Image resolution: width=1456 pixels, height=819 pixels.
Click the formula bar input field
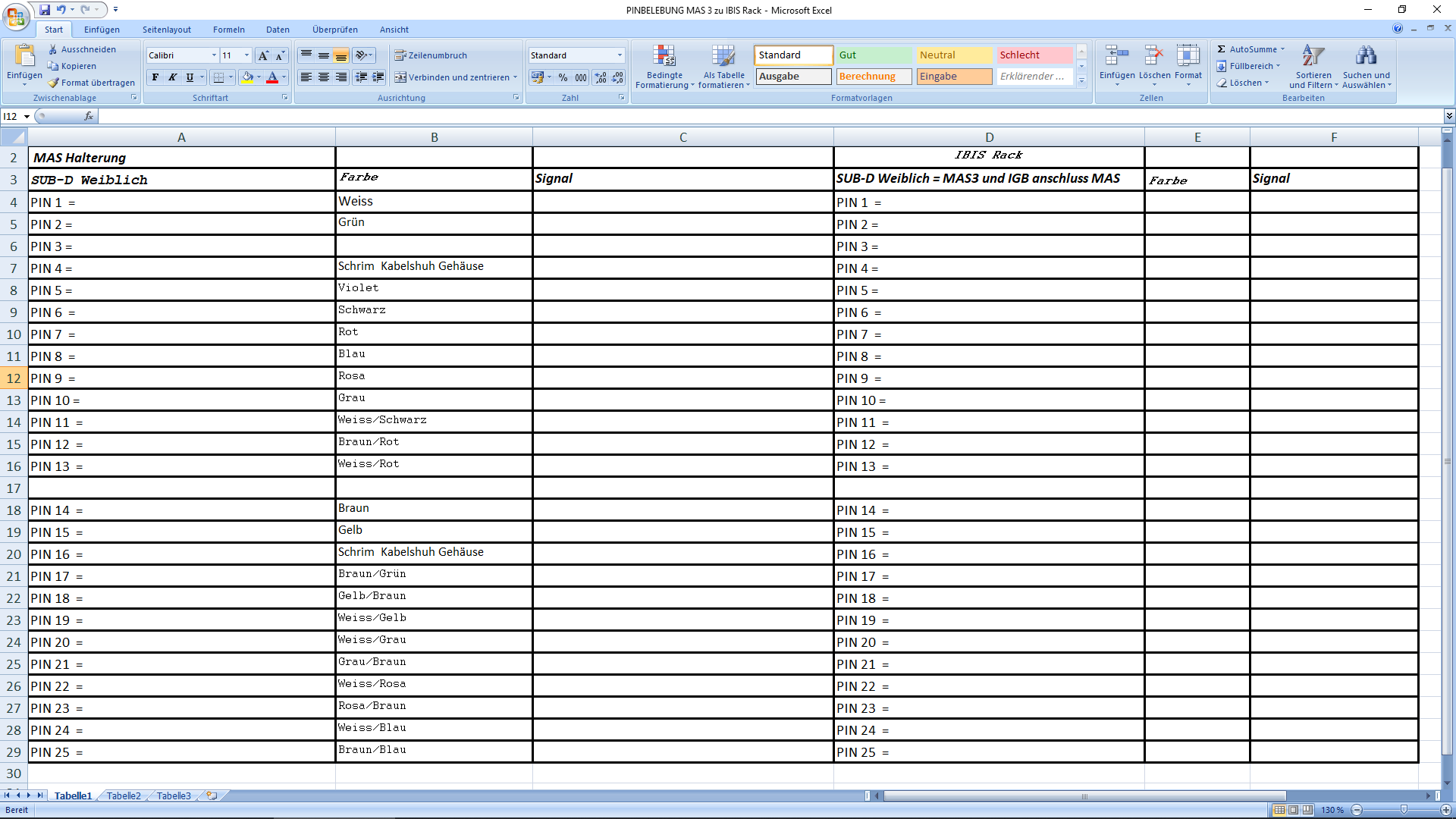(771, 116)
